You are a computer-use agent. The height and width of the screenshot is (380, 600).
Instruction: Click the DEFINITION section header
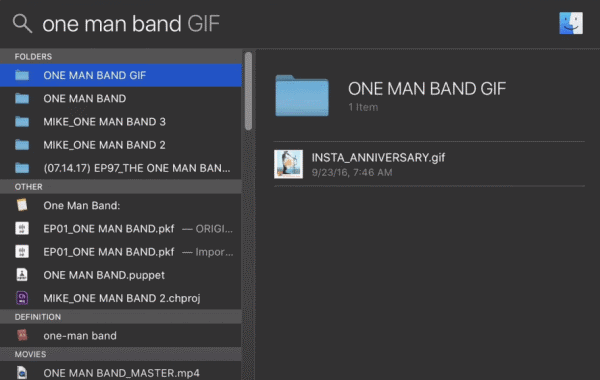[121, 316]
